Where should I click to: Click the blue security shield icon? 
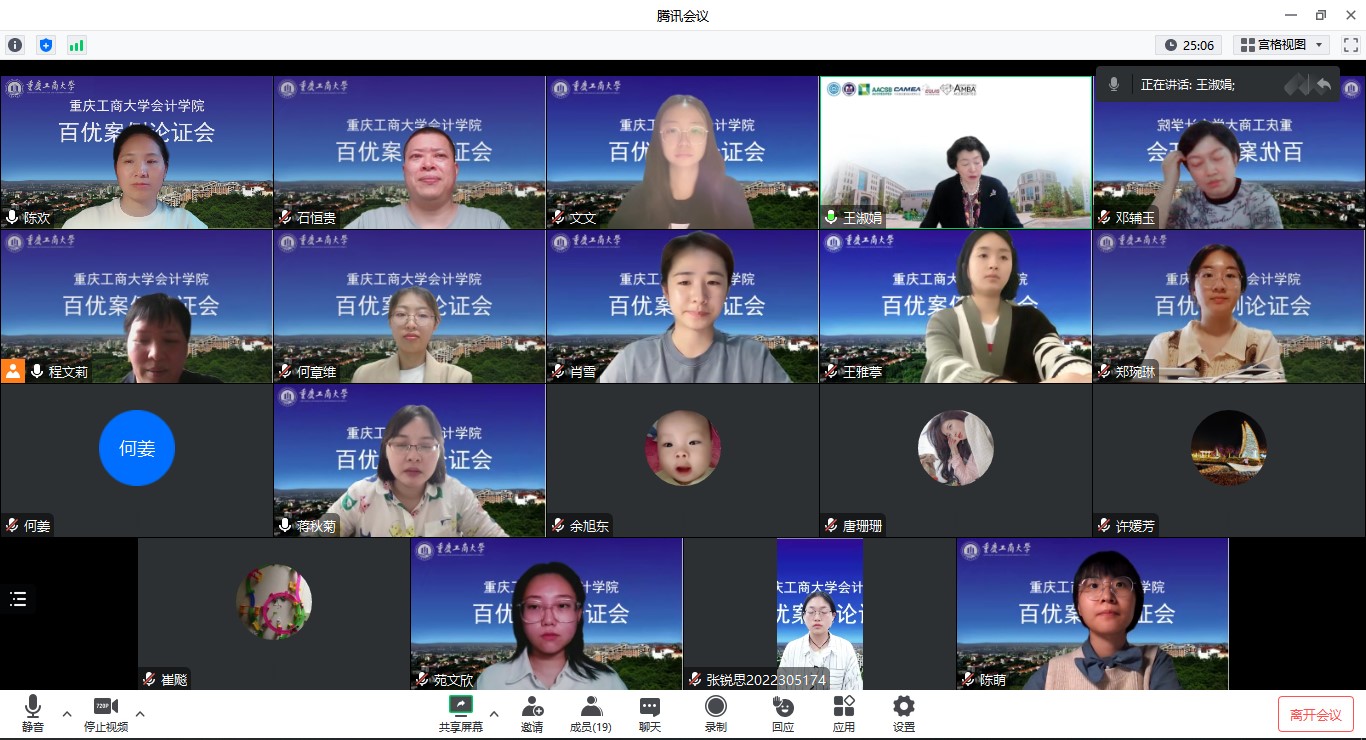45,45
